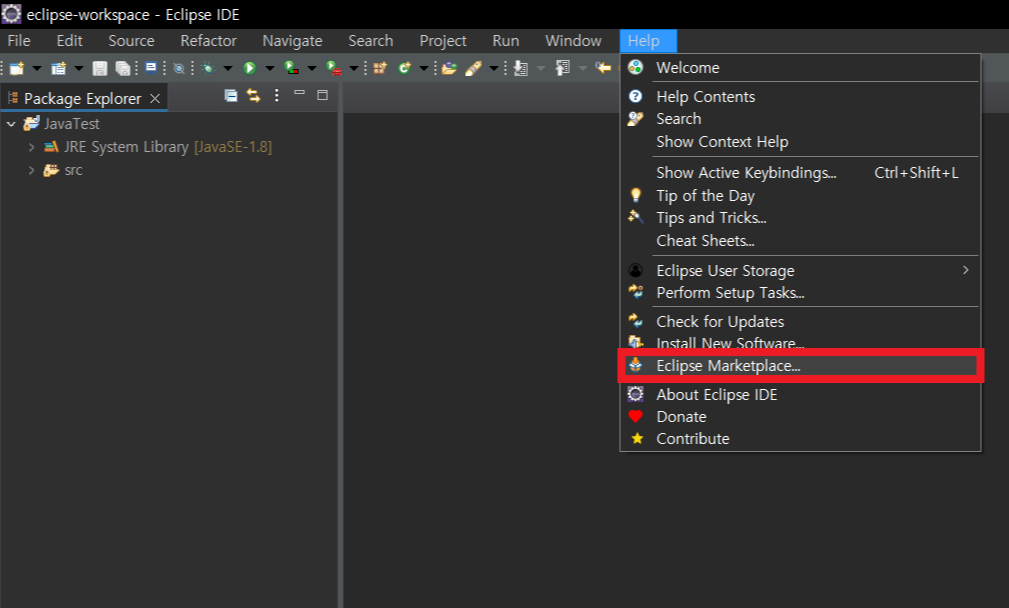The height and width of the screenshot is (608, 1009).
Task: Select JRE System Library [JavaSE-1.8]
Action: (x=167, y=147)
